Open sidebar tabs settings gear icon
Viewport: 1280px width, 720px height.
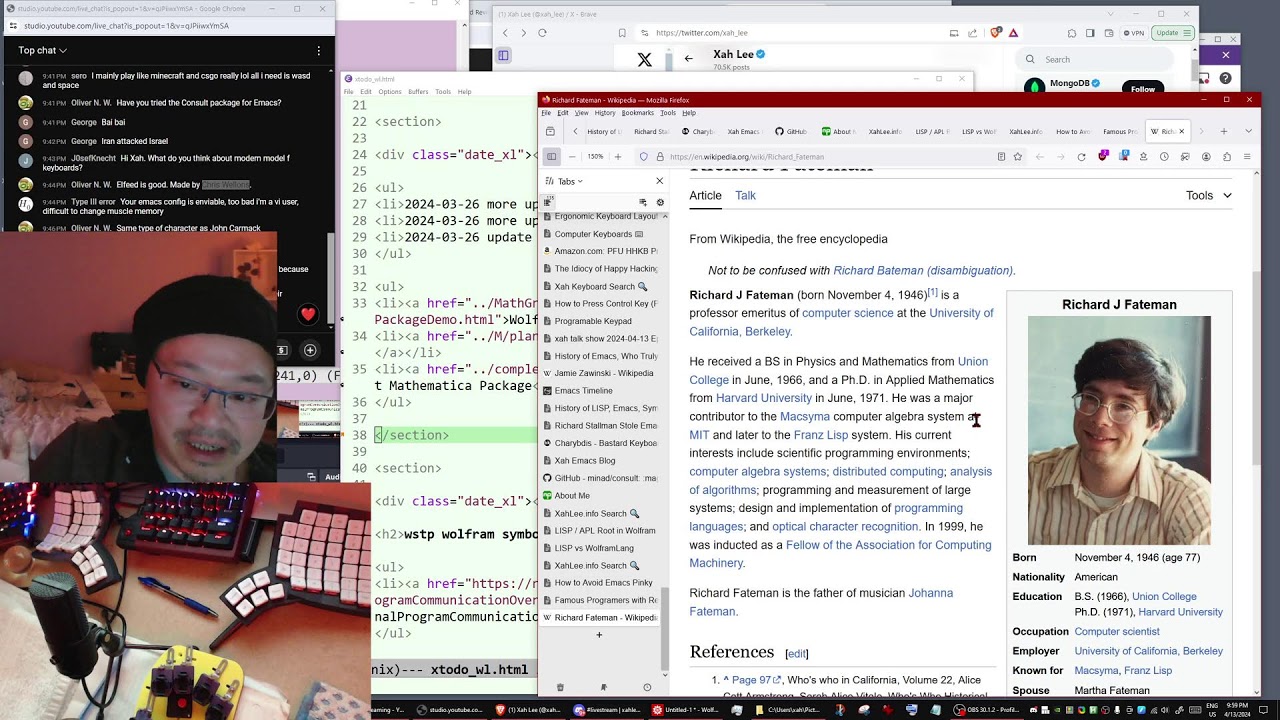coord(660,202)
